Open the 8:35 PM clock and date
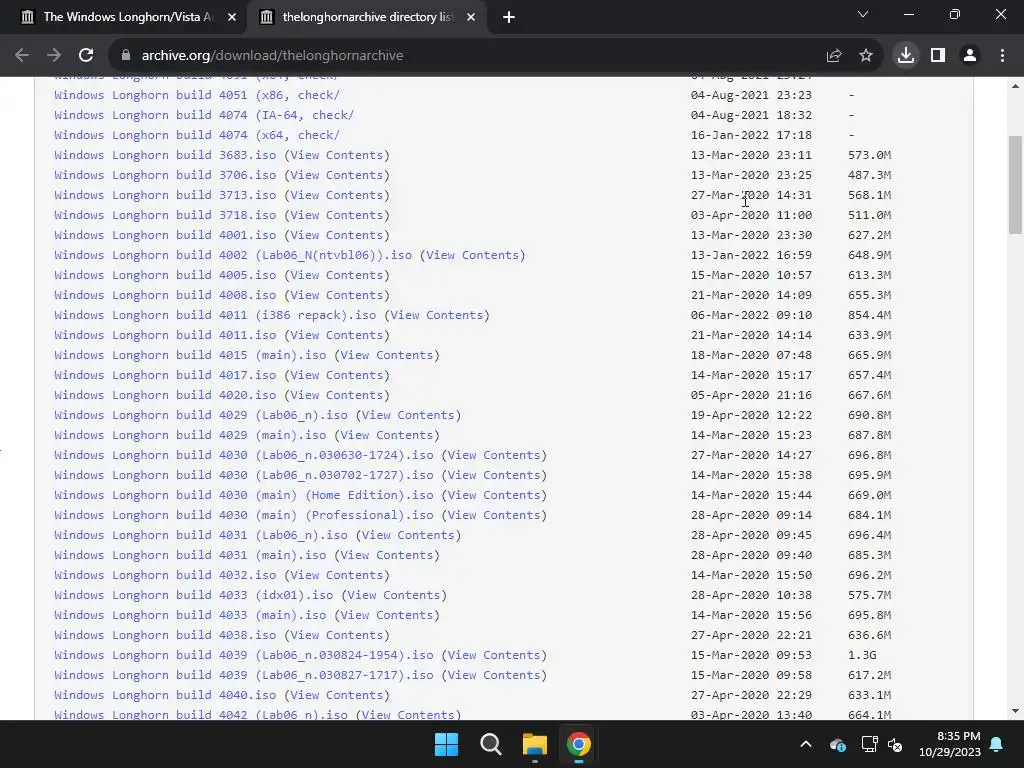The image size is (1024, 768). click(x=950, y=744)
